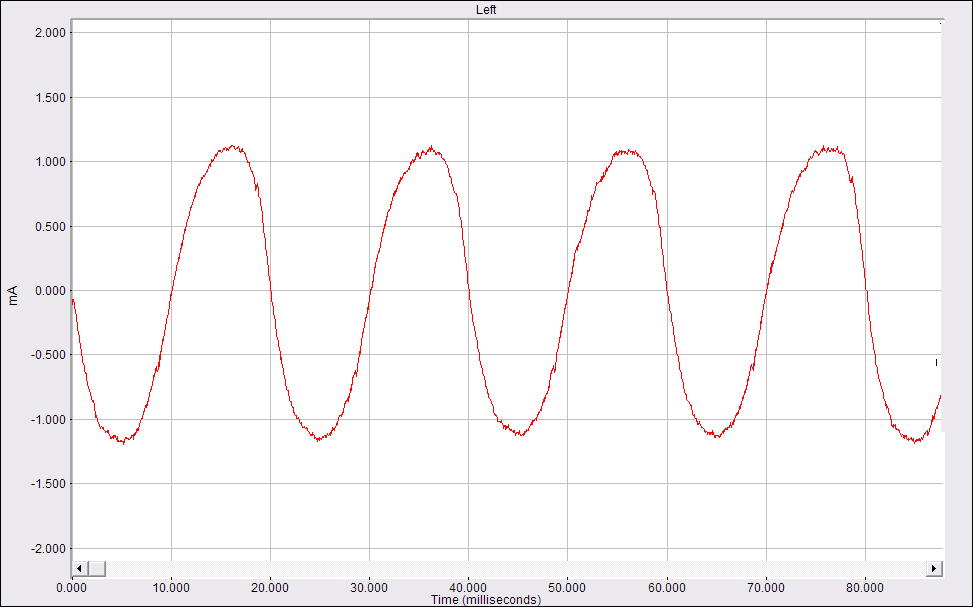Viewport: 973px width, 607px height.
Task: Click the x-axis value 30.000
Action: [x=369, y=588]
